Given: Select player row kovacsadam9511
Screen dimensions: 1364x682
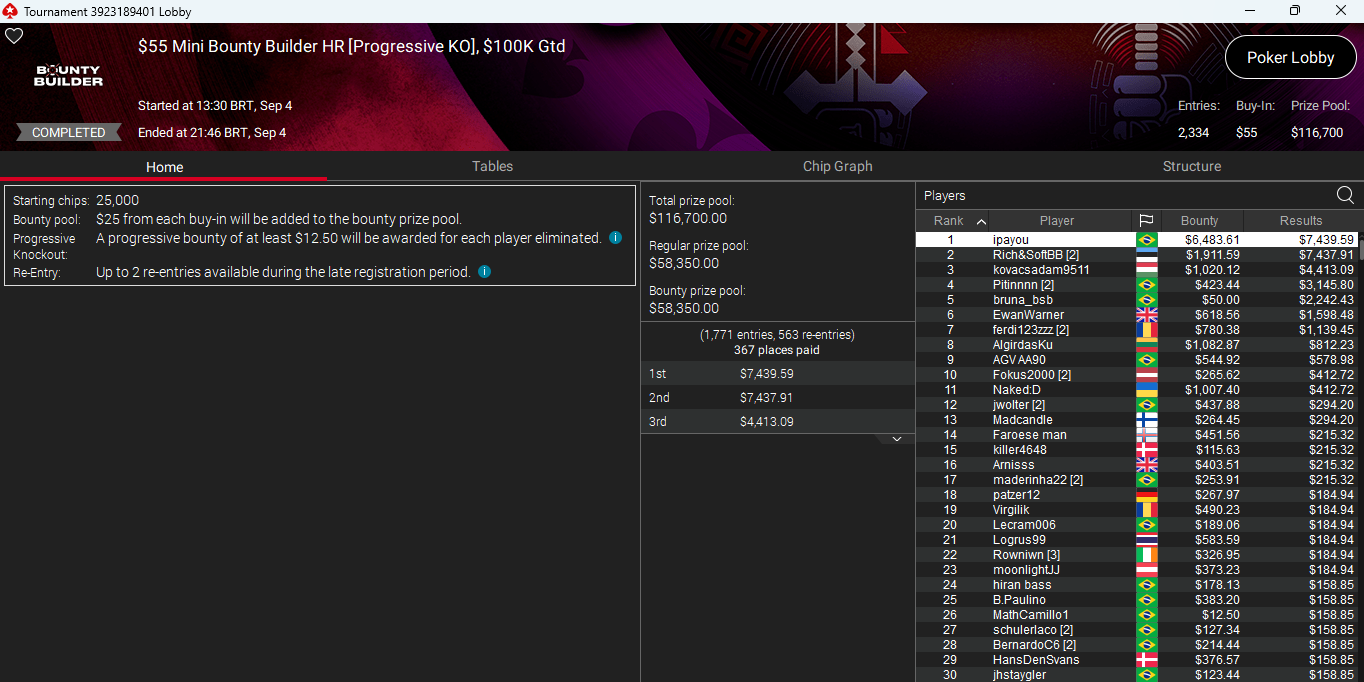Looking at the screenshot, I should pos(1136,270).
